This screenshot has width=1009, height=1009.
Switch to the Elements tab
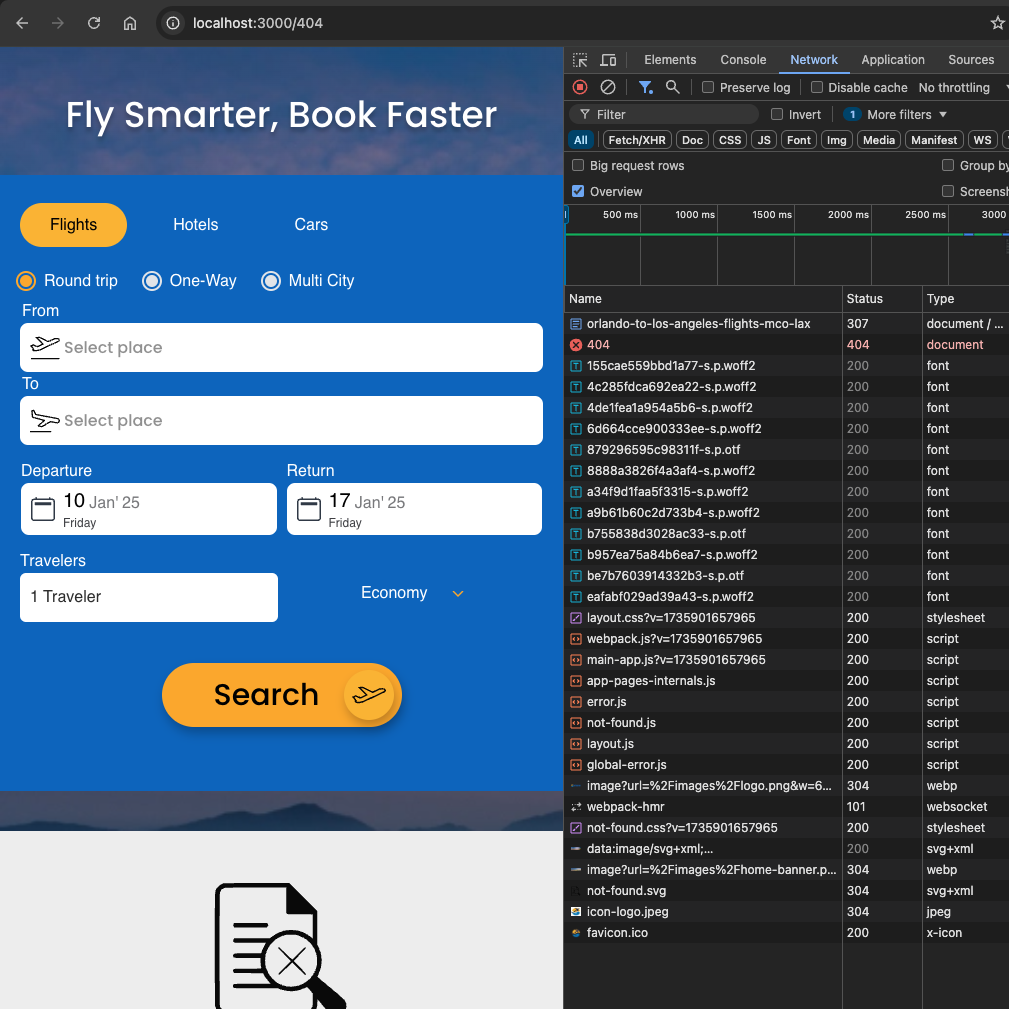coord(670,60)
